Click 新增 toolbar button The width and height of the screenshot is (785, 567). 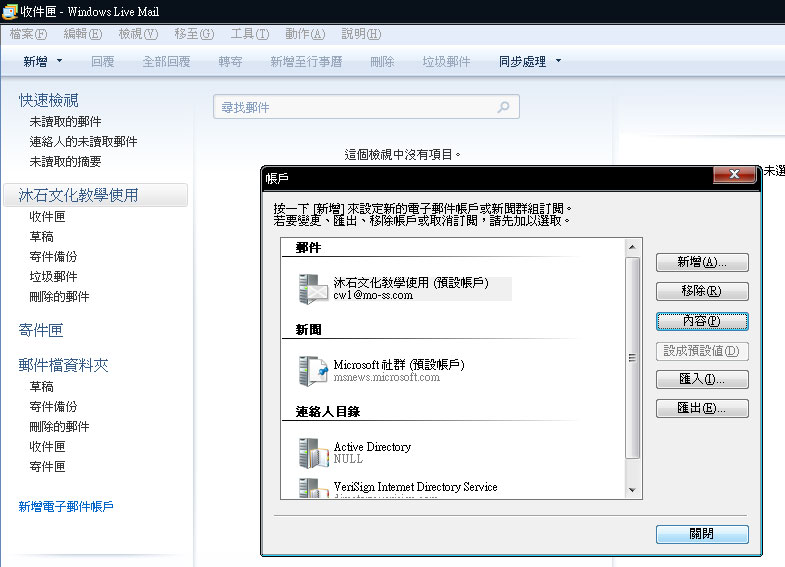click(x=36, y=62)
